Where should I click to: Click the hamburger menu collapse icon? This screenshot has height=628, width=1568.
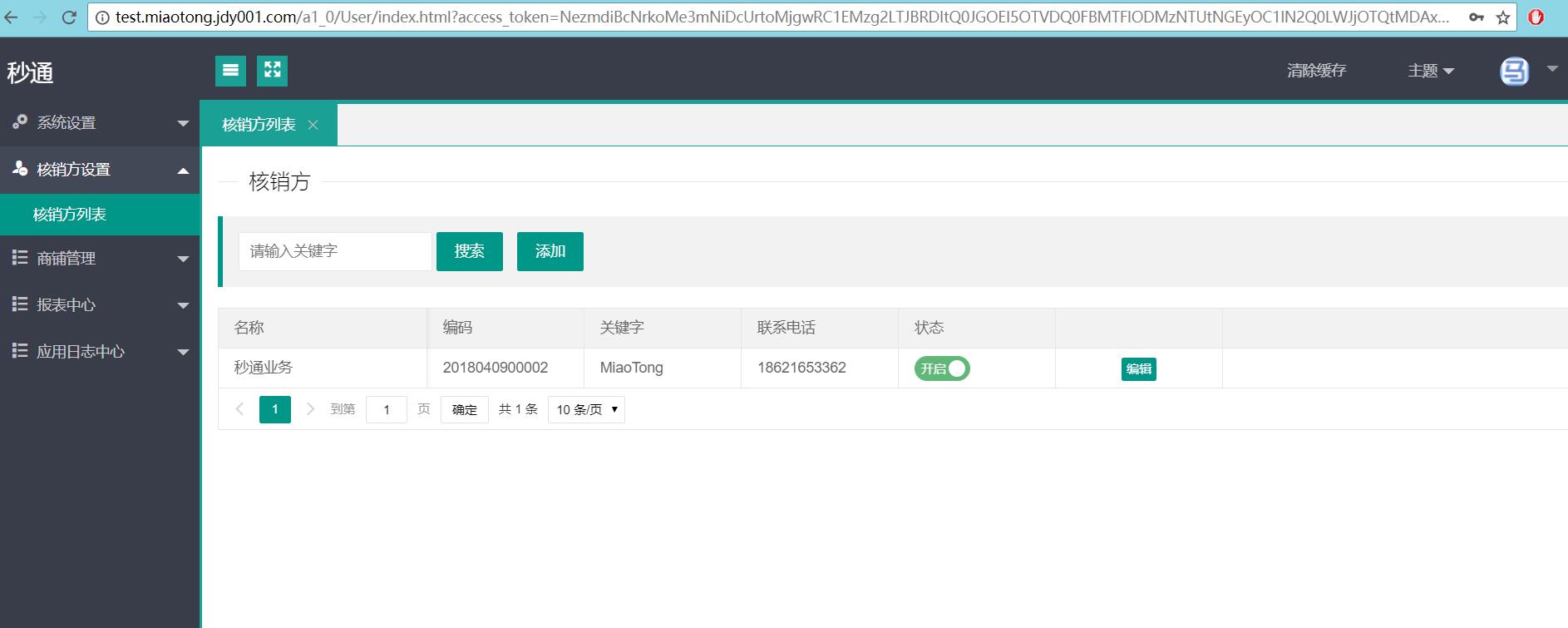[230, 71]
